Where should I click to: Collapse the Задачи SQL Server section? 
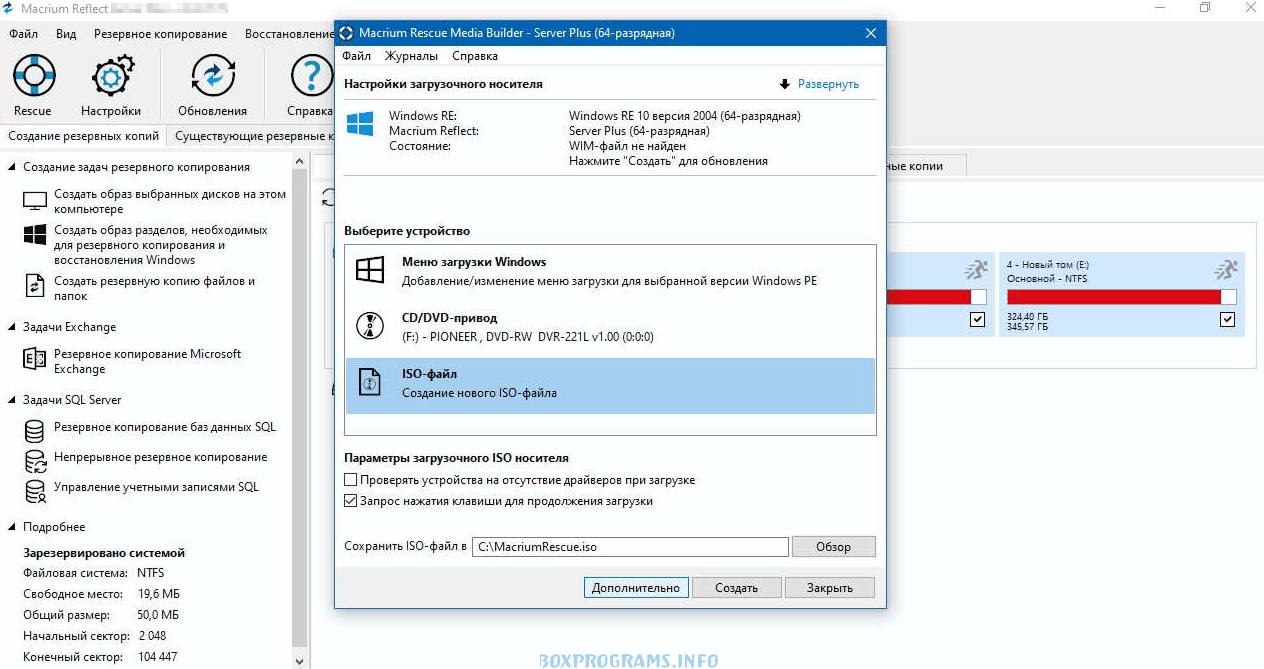12,400
